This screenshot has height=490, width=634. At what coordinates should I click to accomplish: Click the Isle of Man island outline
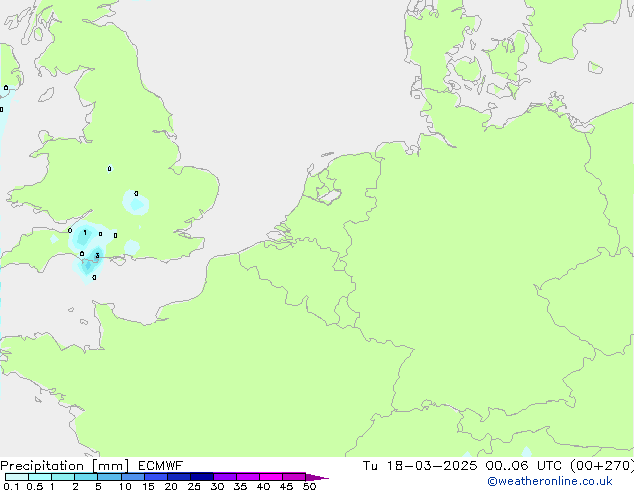click(45, 96)
